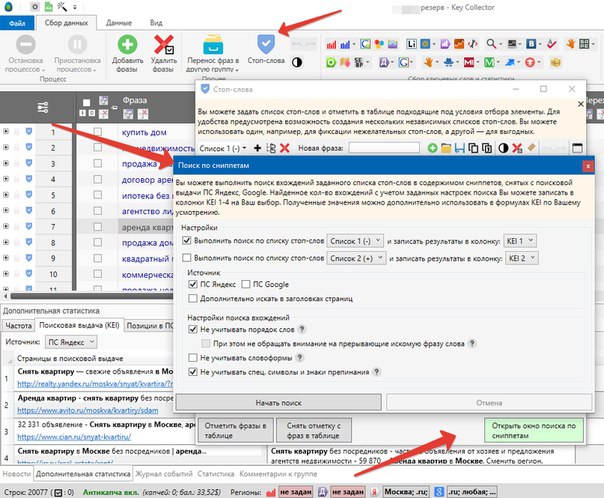Expand row 1 with plus expander
604x498 pixels.
click(x=6, y=131)
